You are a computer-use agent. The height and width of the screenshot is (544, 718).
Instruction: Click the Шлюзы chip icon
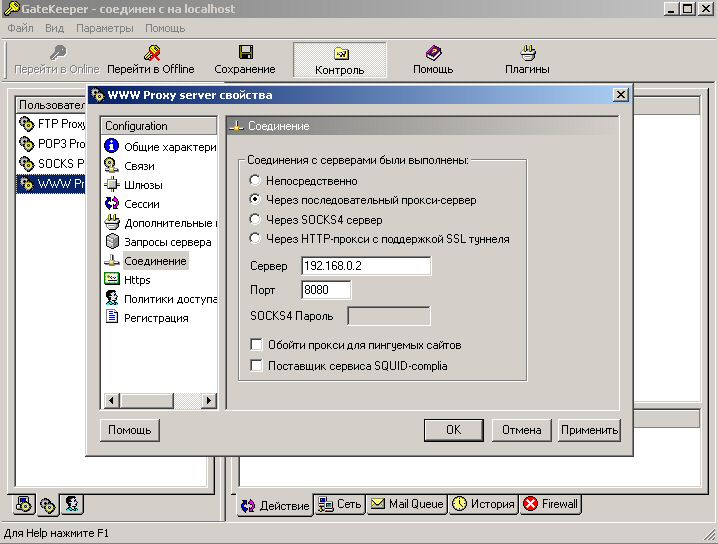112,185
